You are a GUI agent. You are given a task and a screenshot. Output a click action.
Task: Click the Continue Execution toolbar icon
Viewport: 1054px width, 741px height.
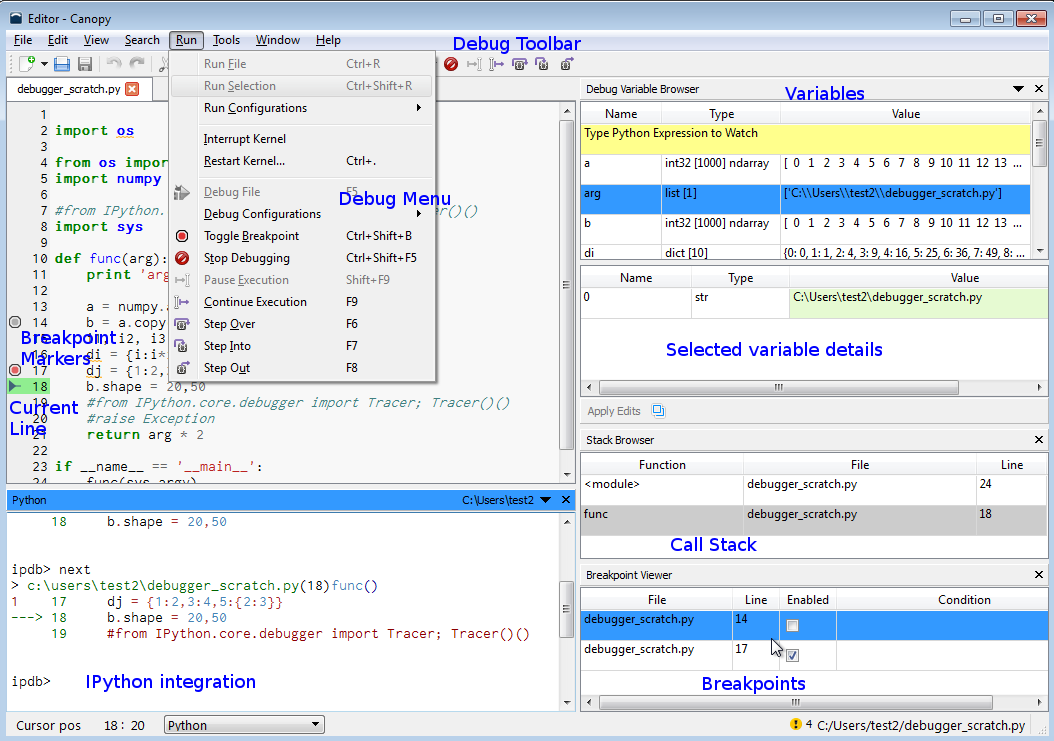pyautogui.click(x=497, y=64)
